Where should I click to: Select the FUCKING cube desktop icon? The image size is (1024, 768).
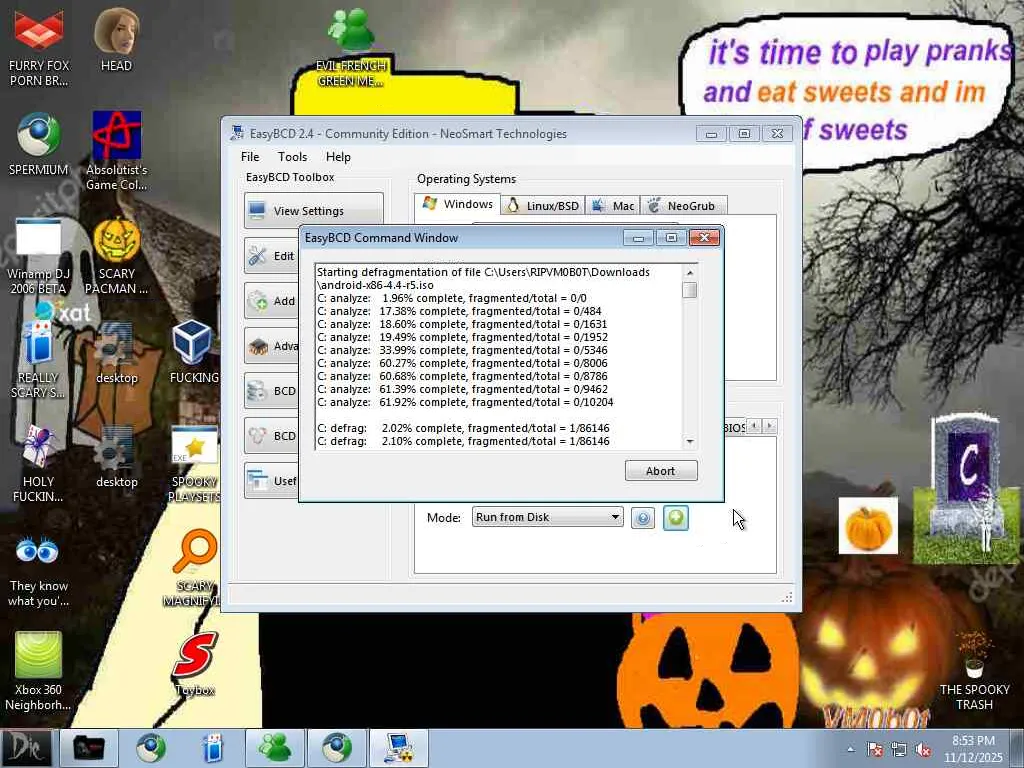193,353
